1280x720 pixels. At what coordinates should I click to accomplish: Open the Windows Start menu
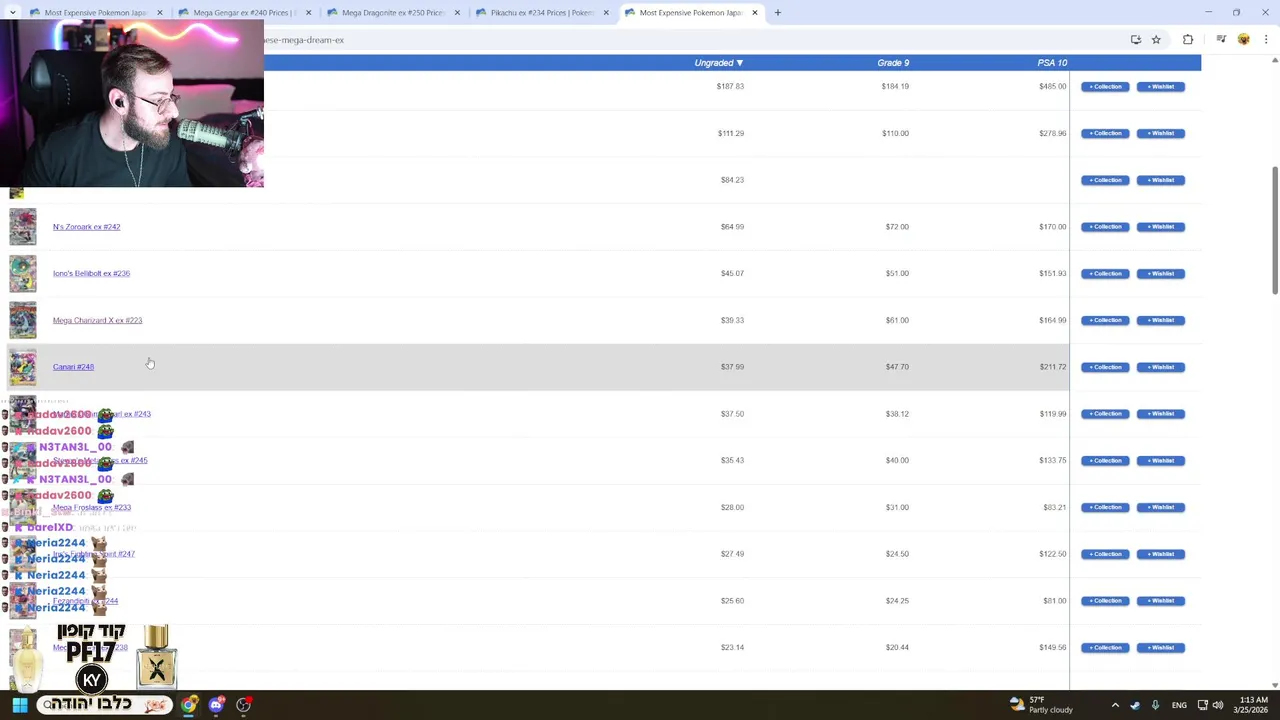pyautogui.click(x=19, y=705)
